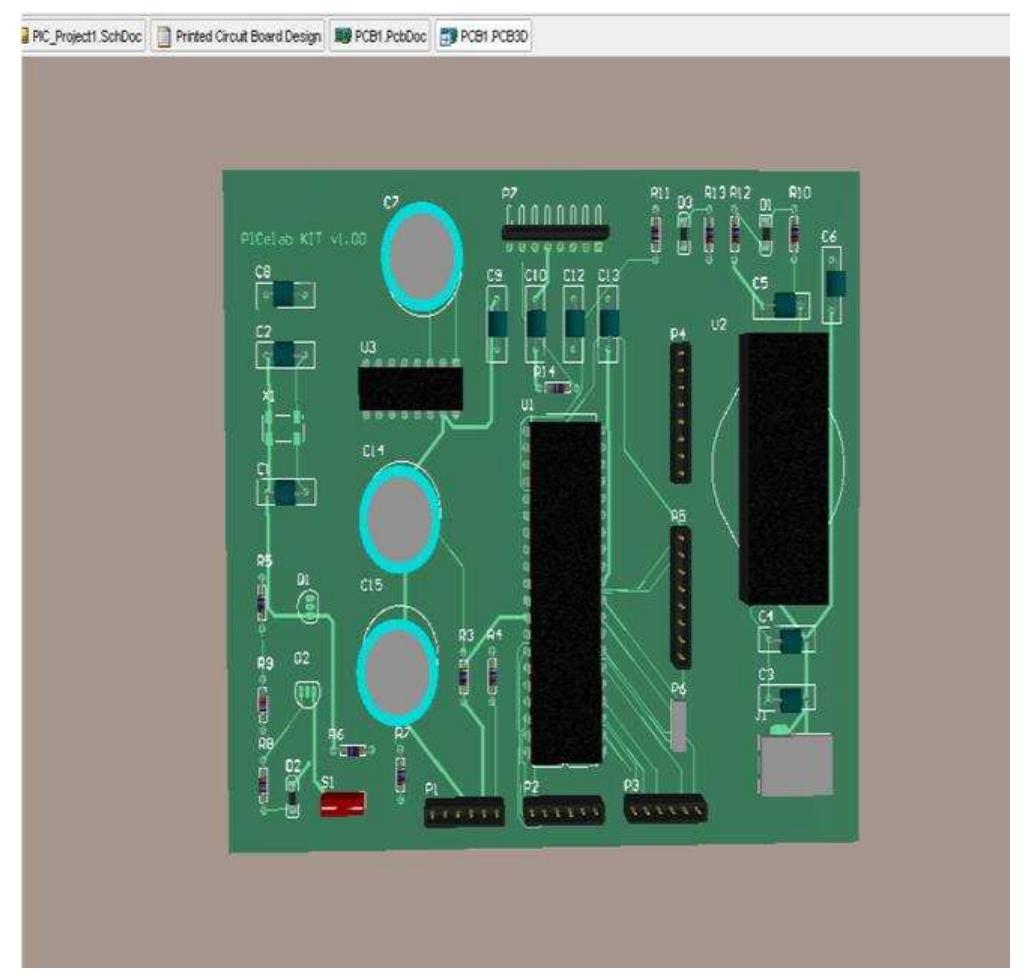Click the U1 microcontroller chip body
This screenshot has height=979, width=1023.
tap(565, 590)
